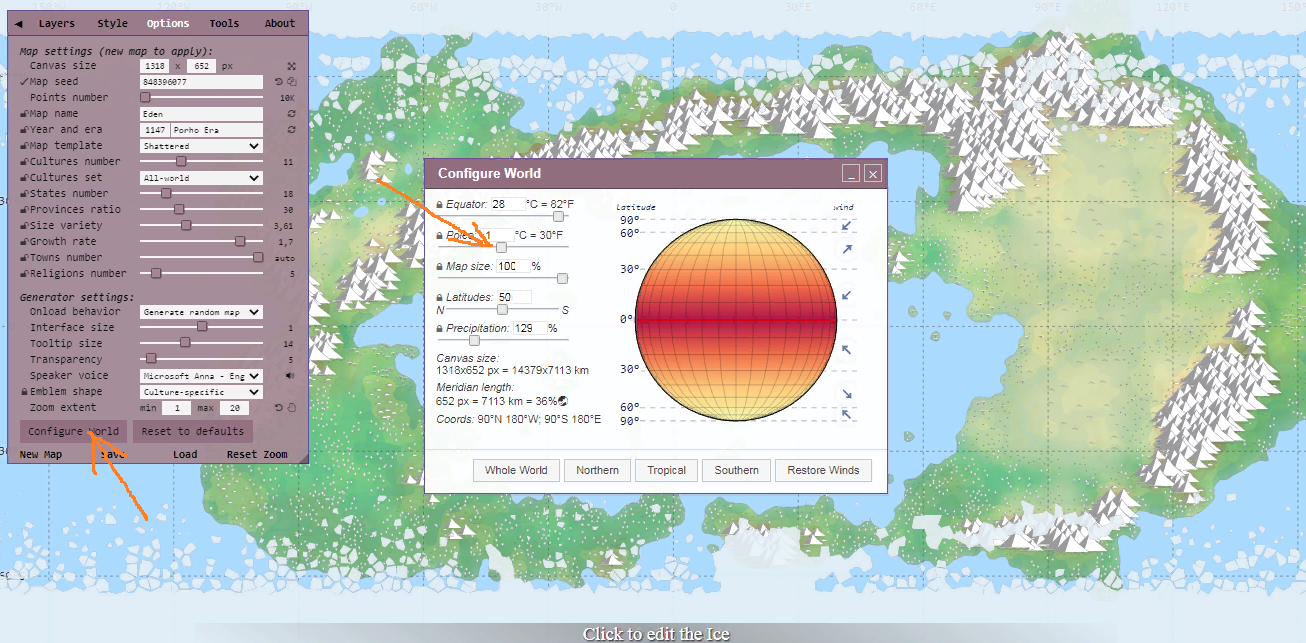Click the Map seed input field
1306x643 pixels.
click(x=201, y=82)
